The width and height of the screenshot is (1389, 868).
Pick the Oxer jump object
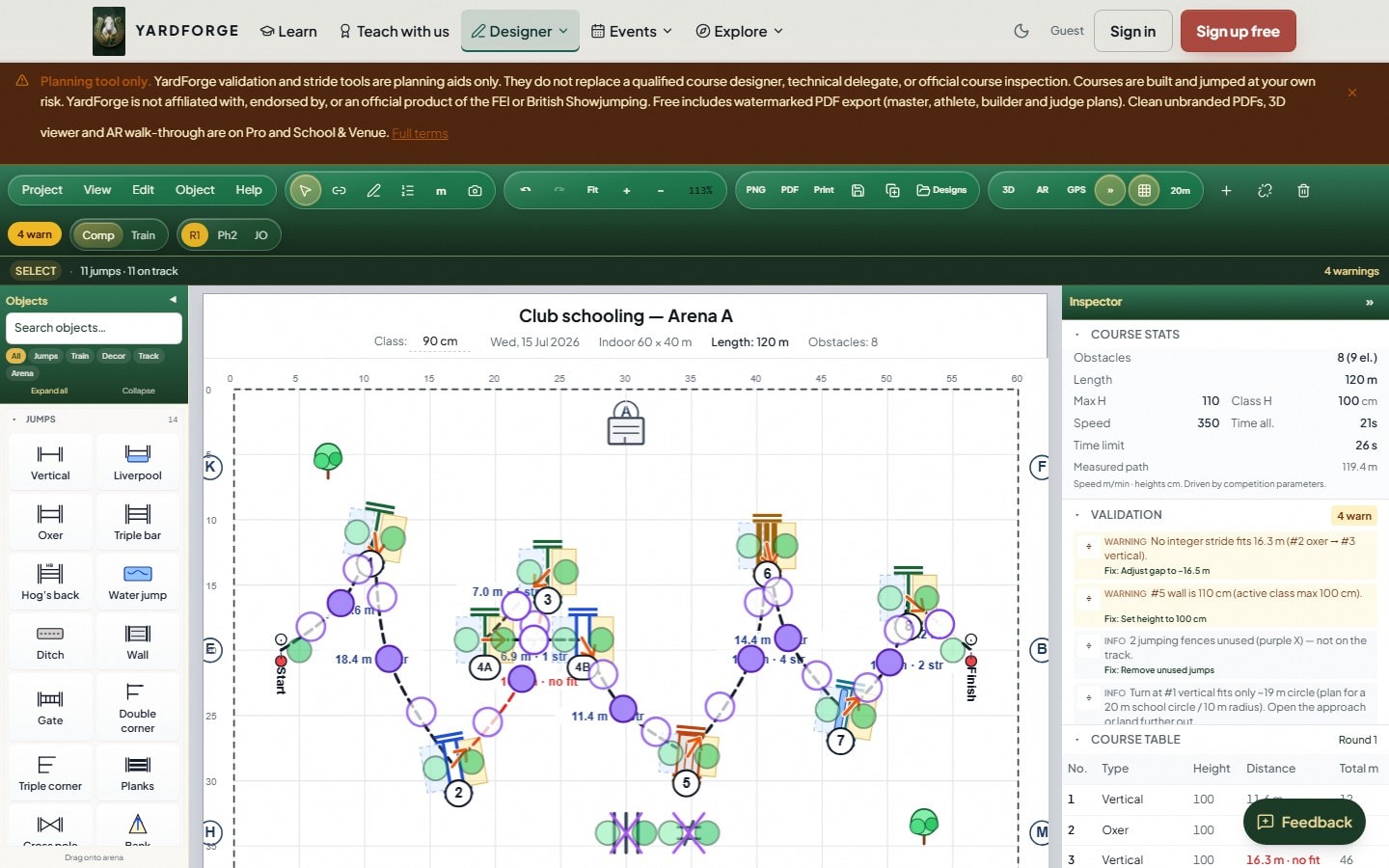50,521
